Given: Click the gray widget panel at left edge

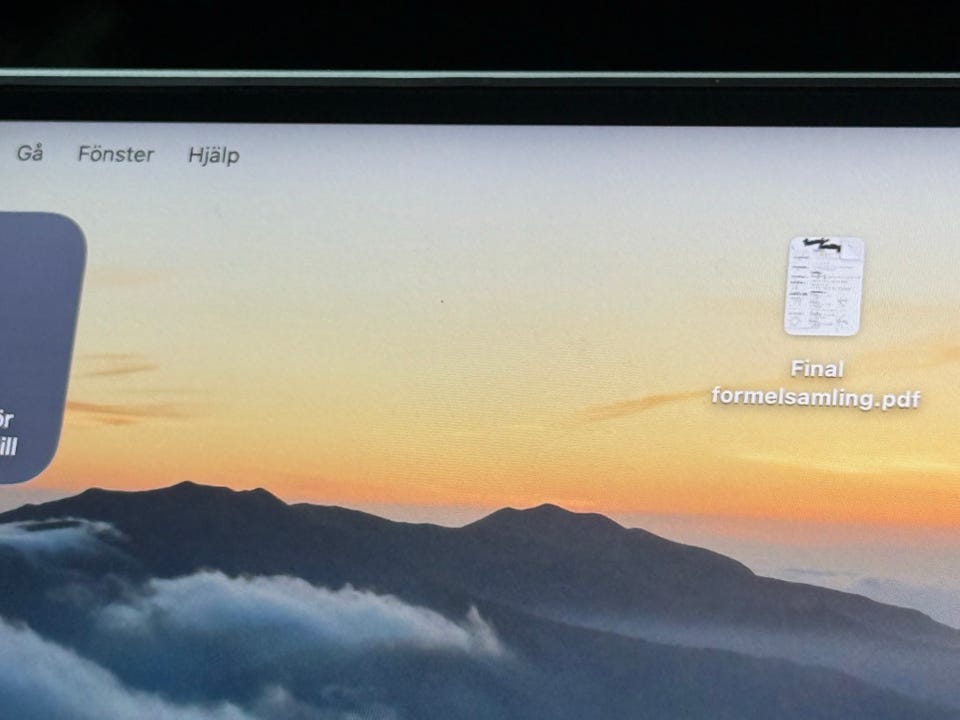Looking at the screenshot, I should click(39, 347).
